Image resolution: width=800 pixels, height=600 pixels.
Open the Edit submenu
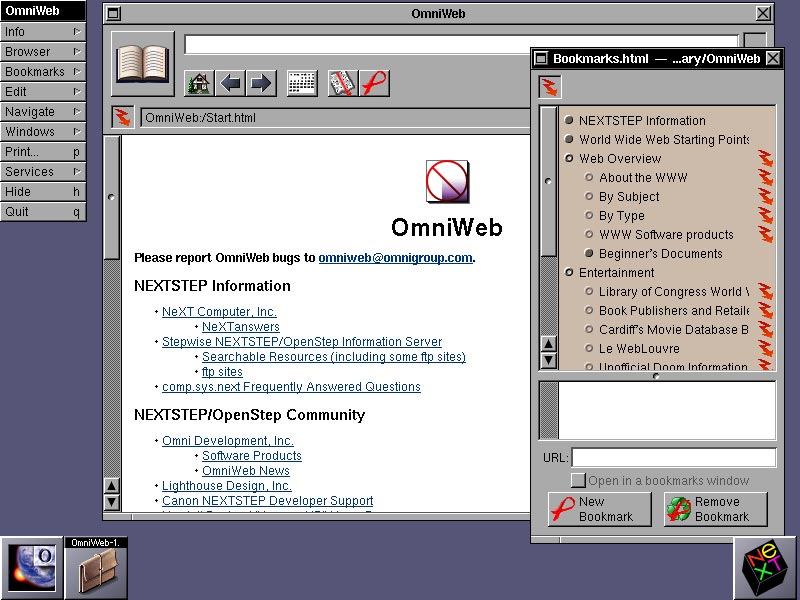tap(43, 91)
